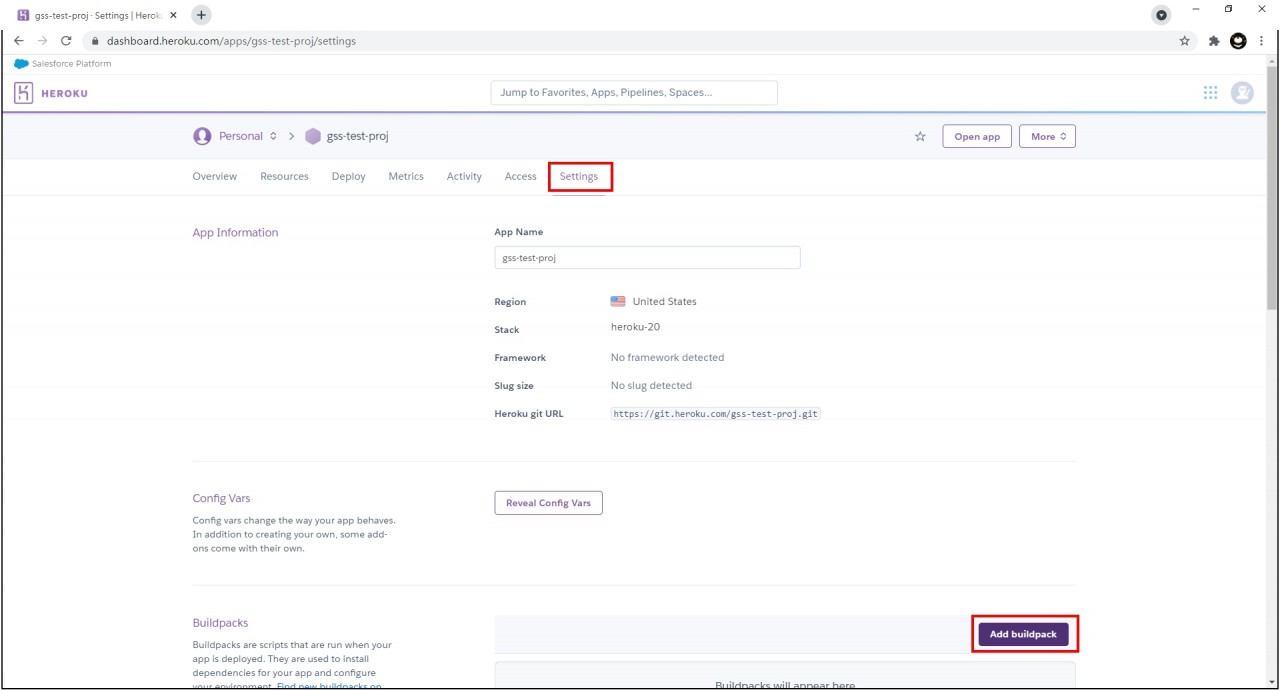
Task: Switch to the Resources tab
Action: [284, 177]
